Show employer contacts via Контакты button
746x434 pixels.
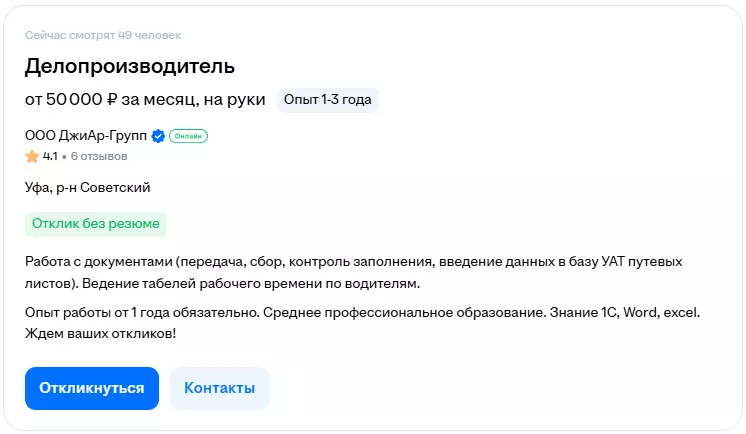coord(219,388)
